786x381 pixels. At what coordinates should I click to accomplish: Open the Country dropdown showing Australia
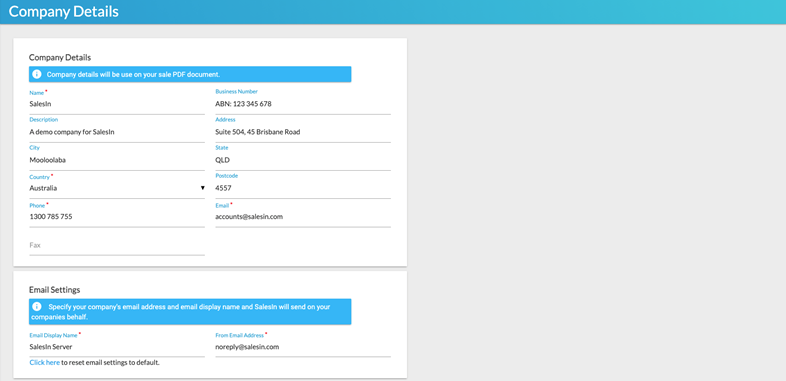pos(117,188)
